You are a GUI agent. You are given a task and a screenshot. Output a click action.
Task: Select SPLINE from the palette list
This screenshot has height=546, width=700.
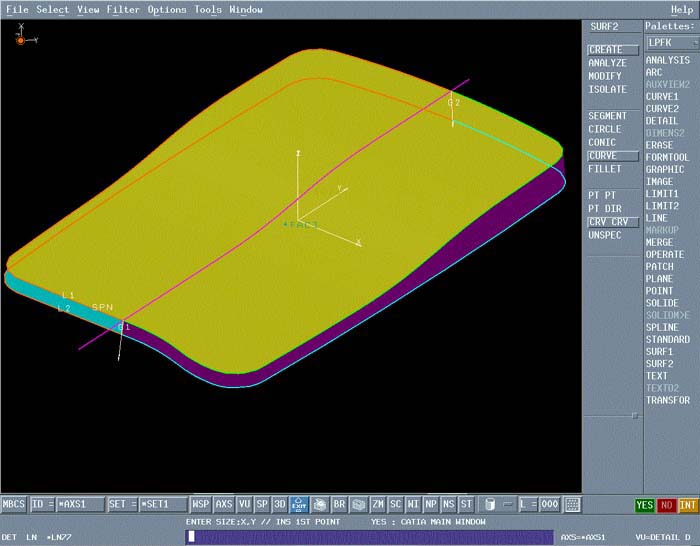click(x=662, y=327)
